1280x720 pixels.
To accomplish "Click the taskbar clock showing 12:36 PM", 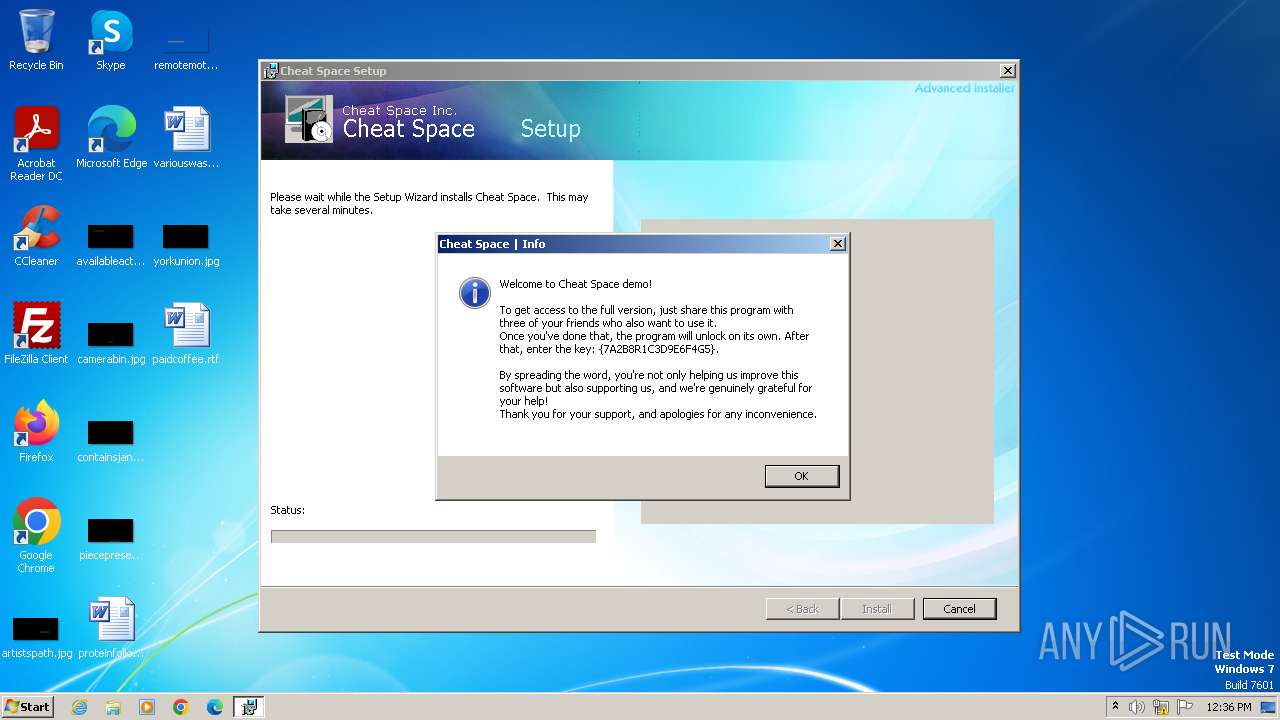I will coord(1229,707).
